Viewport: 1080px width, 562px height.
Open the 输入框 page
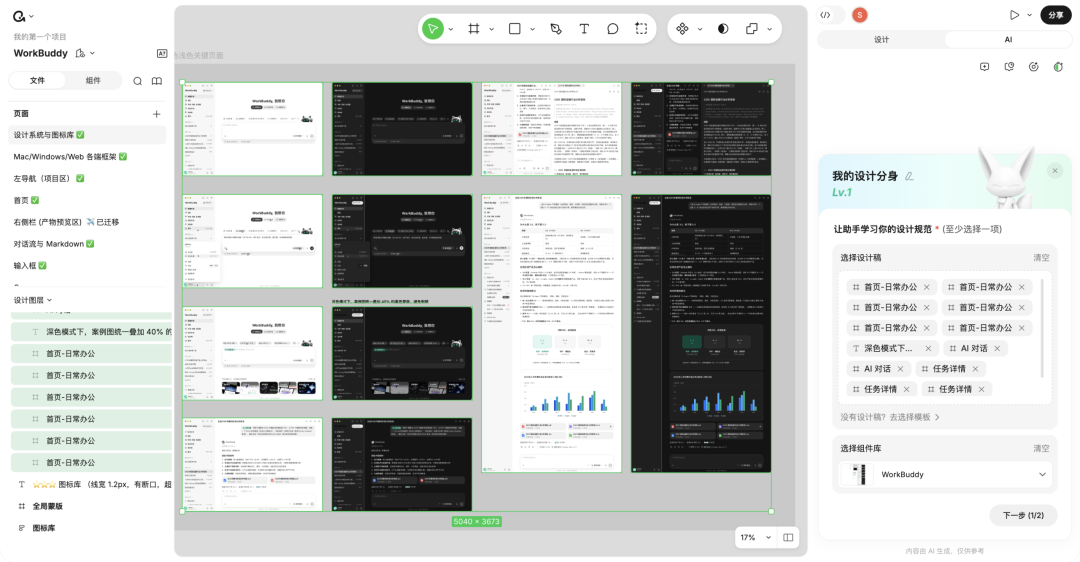coord(87,266)
